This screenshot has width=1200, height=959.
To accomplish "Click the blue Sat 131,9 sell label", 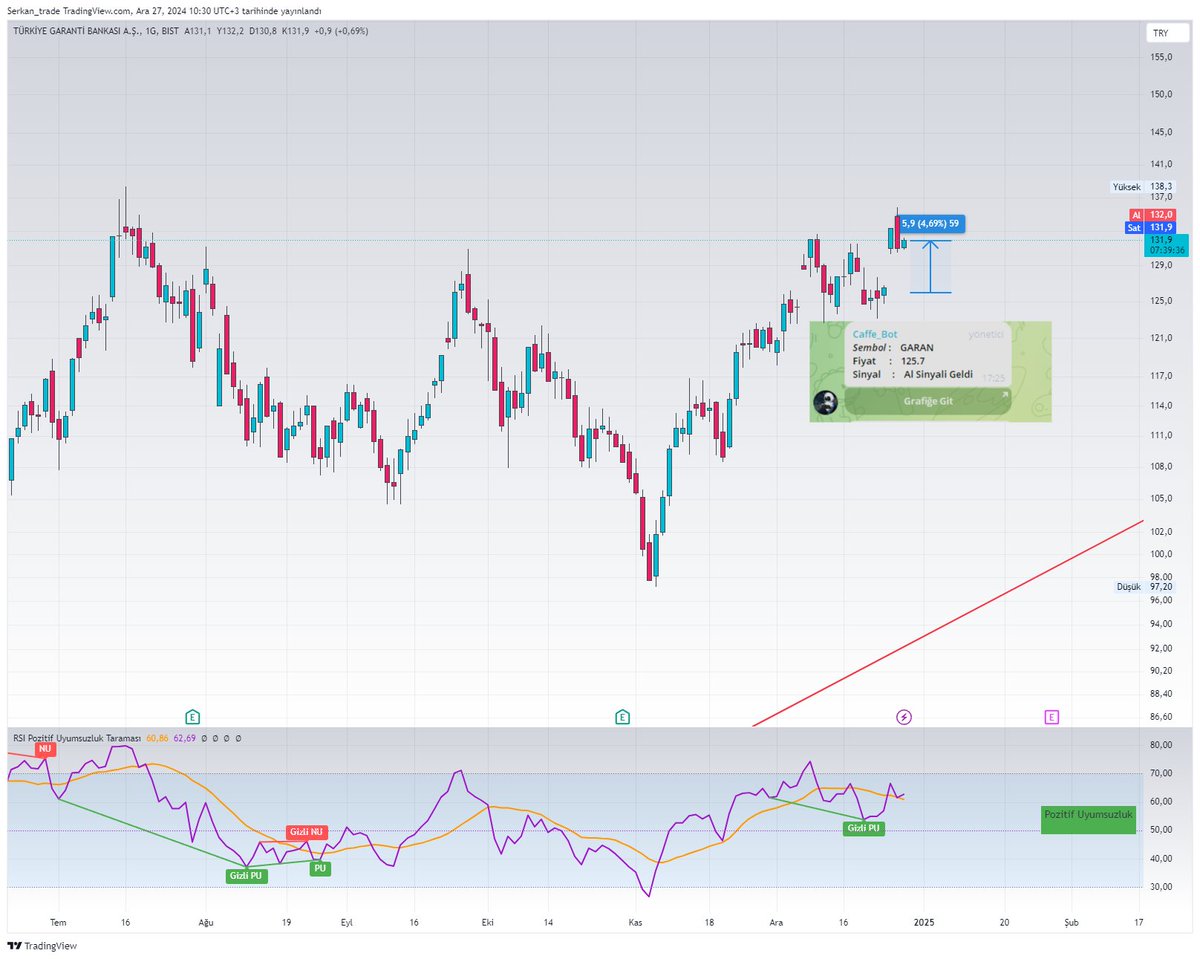I will [x=1152, y=227].
